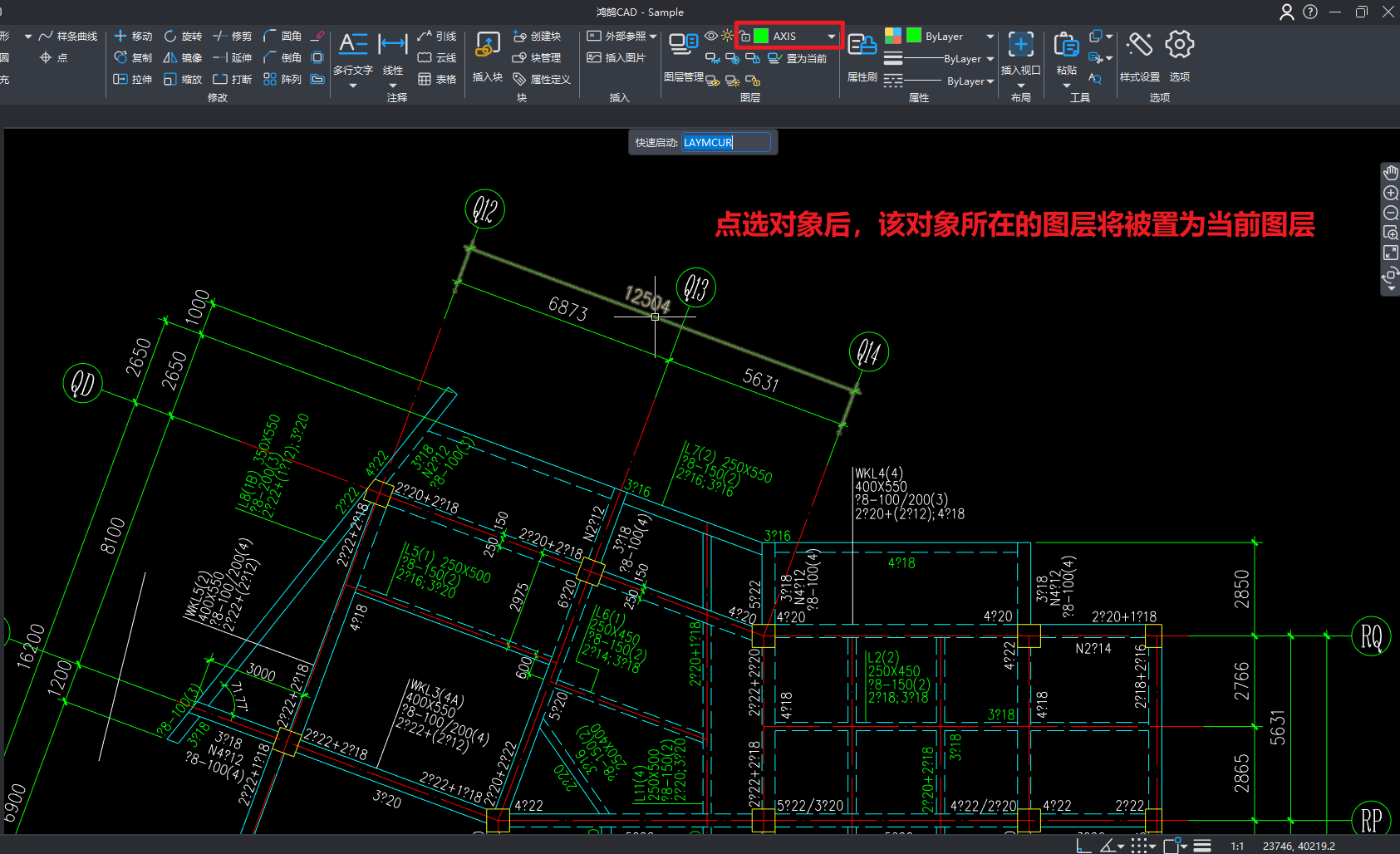Toggle the layer freeze sun icon
This screenshot has width=1400, height=854.
[x=727, y=37]
